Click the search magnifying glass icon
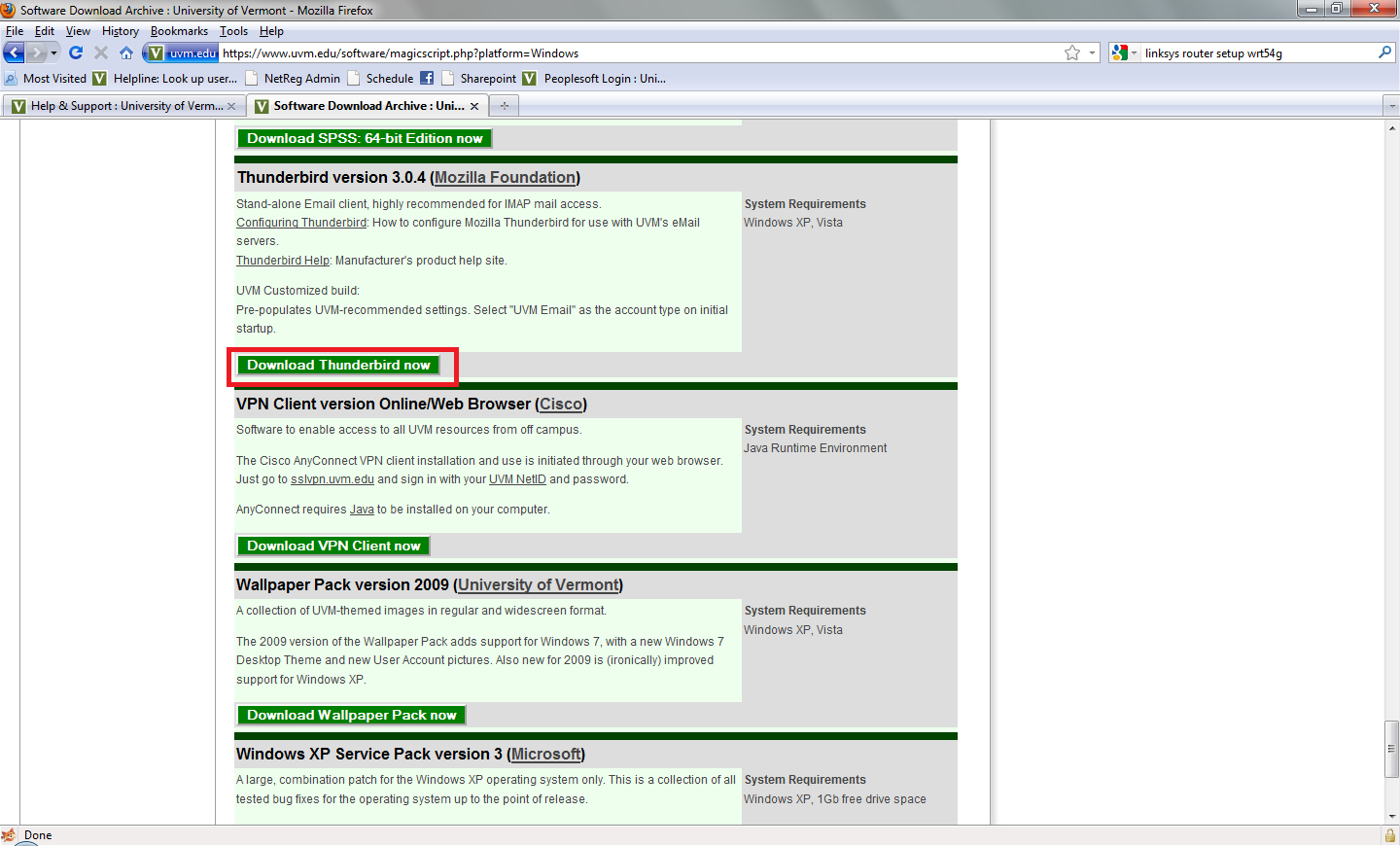Viewport: 1400px width, 846px height. coord(1384,53)
